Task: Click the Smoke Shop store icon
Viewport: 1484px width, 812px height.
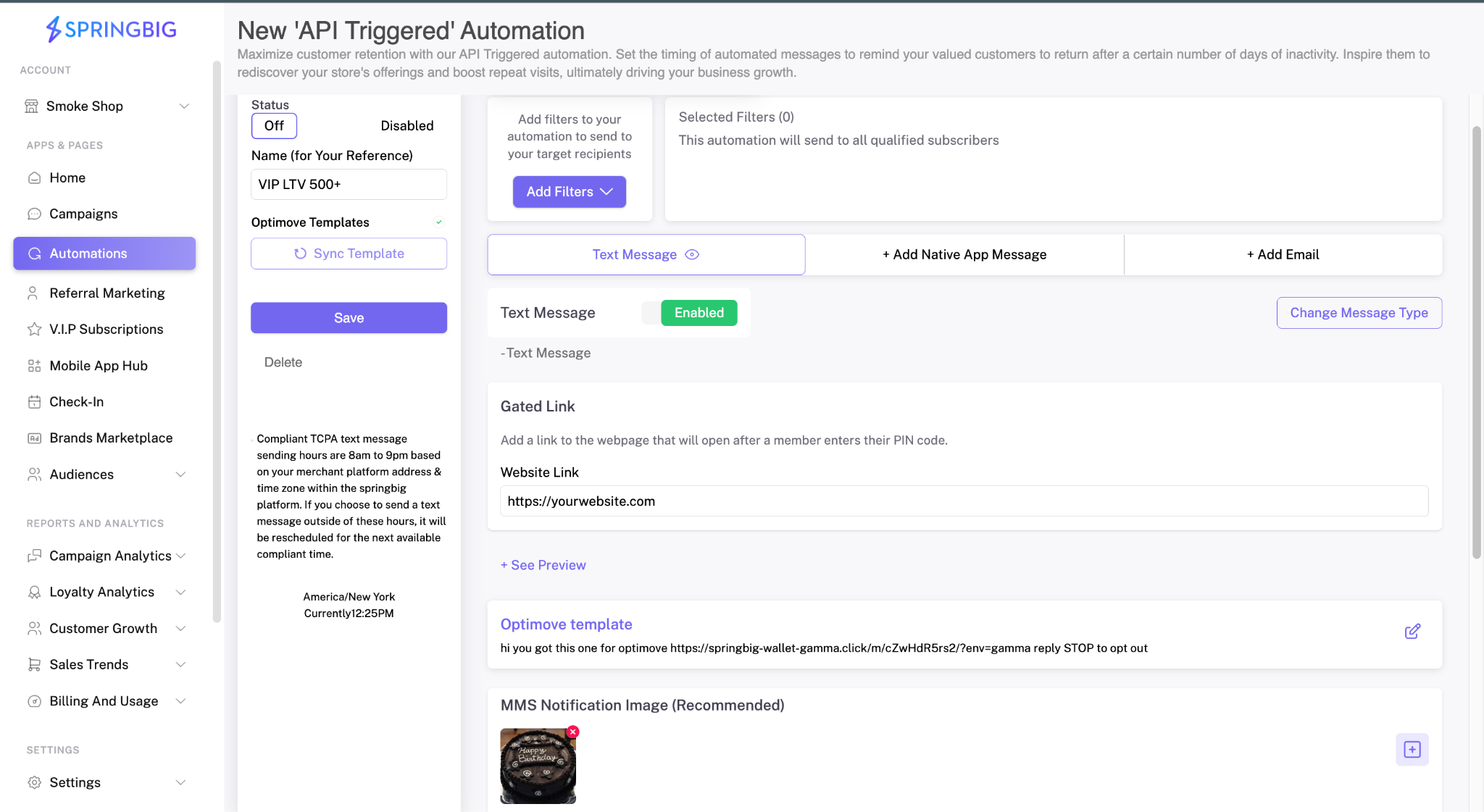Action: point(31,106)
